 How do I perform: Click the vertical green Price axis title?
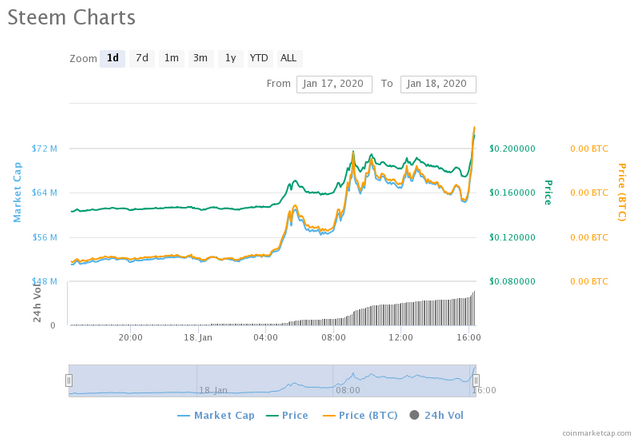(x=548, y=192)
